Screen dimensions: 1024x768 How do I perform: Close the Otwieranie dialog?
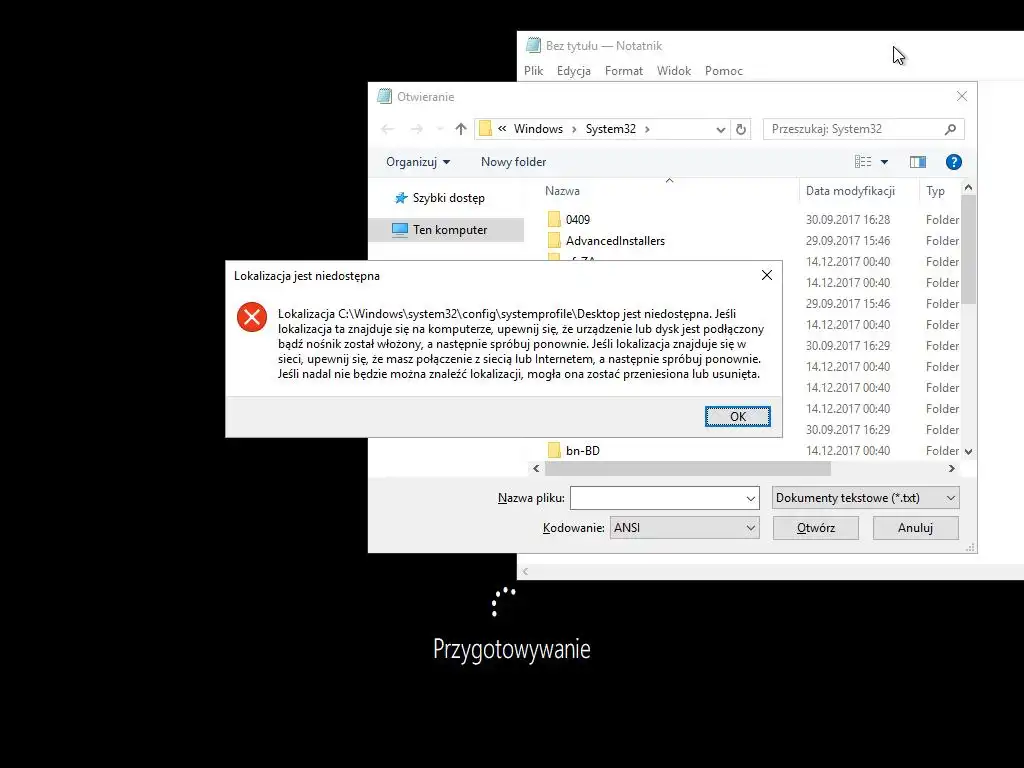pos(961,96)
